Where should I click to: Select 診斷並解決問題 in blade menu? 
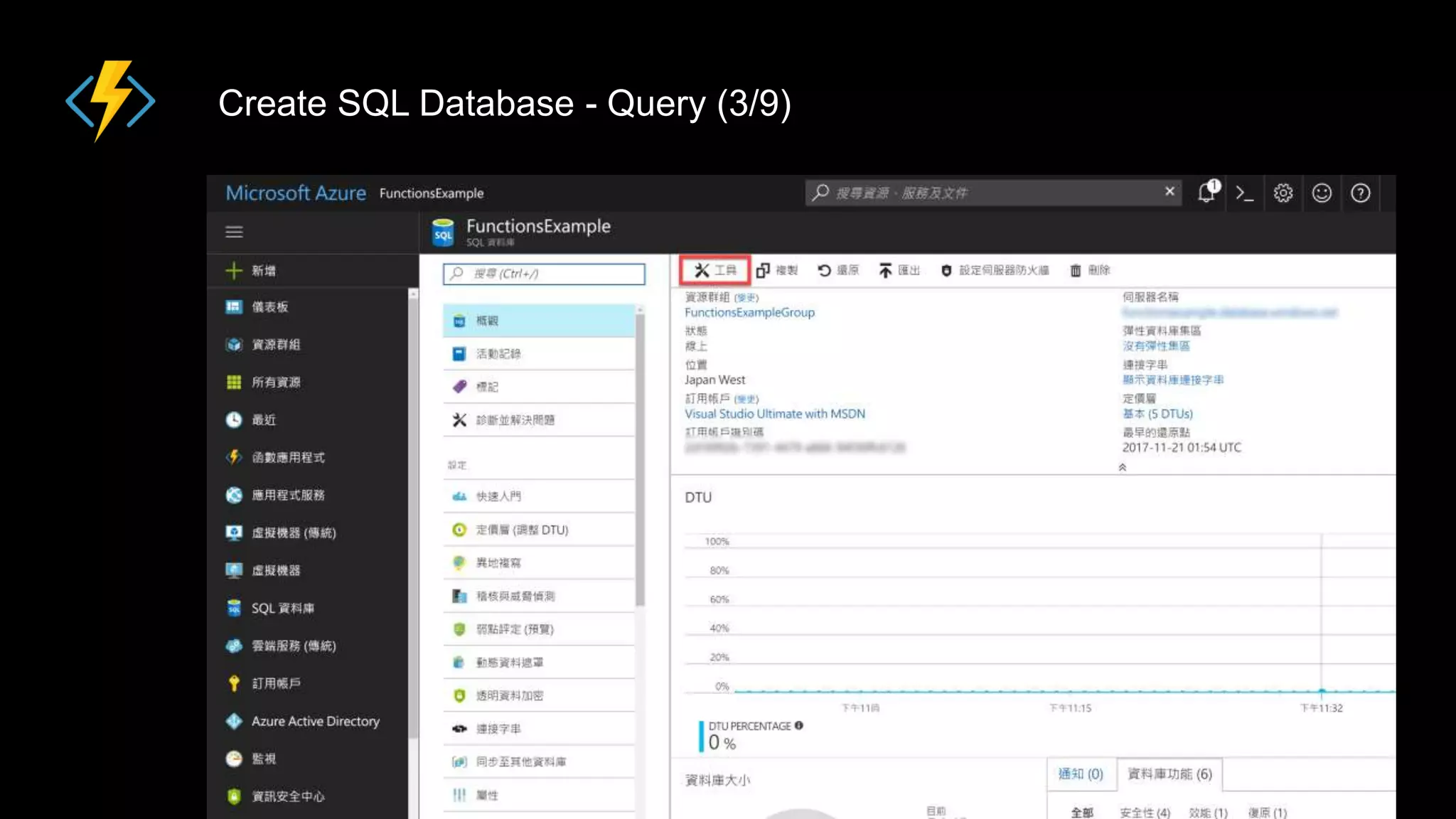(539, 420)
